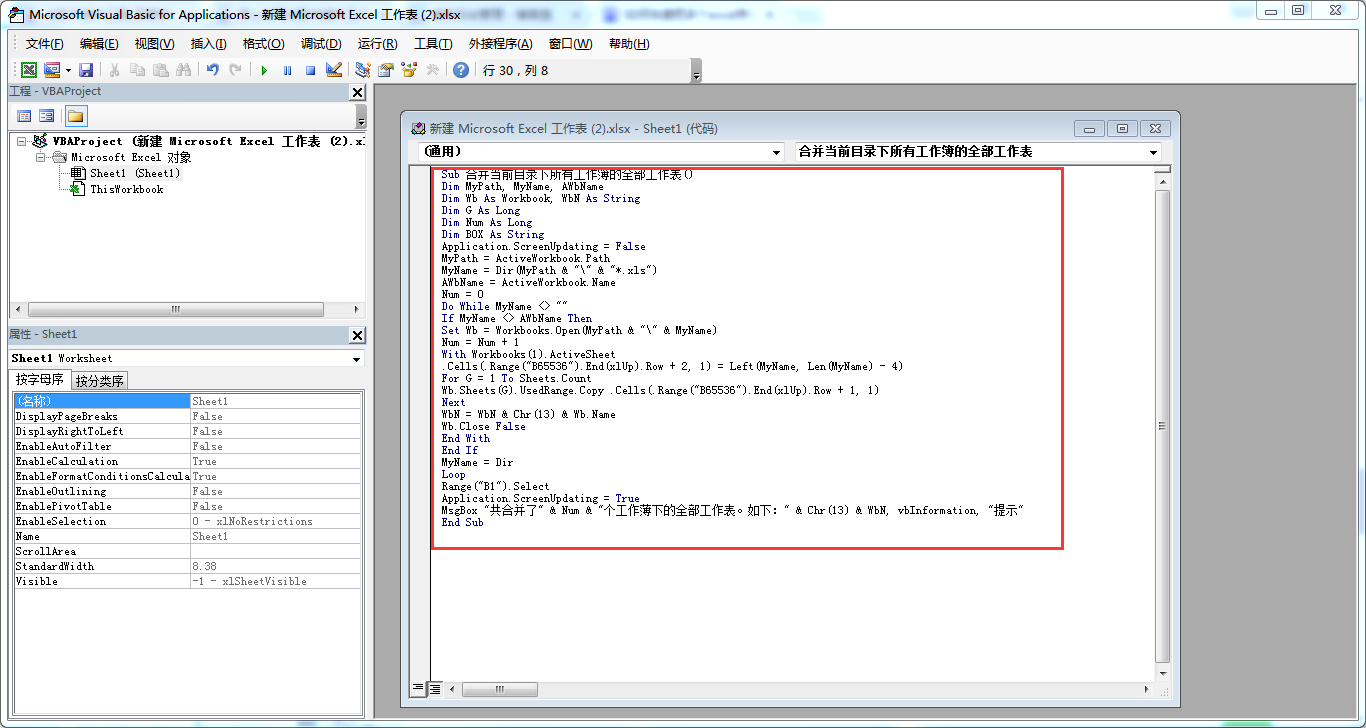Click the Procedure View button at code window bottom
1366x728 pixels.
click(418, 689)
